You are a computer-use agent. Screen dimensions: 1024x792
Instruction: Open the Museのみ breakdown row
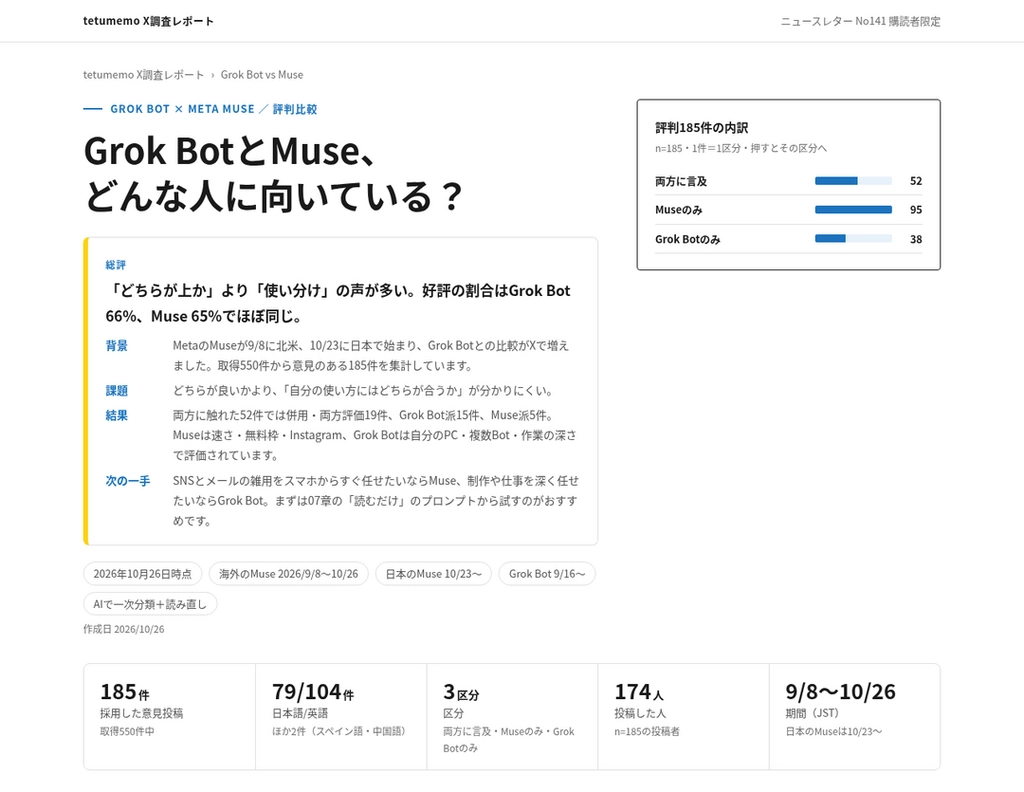pyautogui.click(x=788, y=210)
